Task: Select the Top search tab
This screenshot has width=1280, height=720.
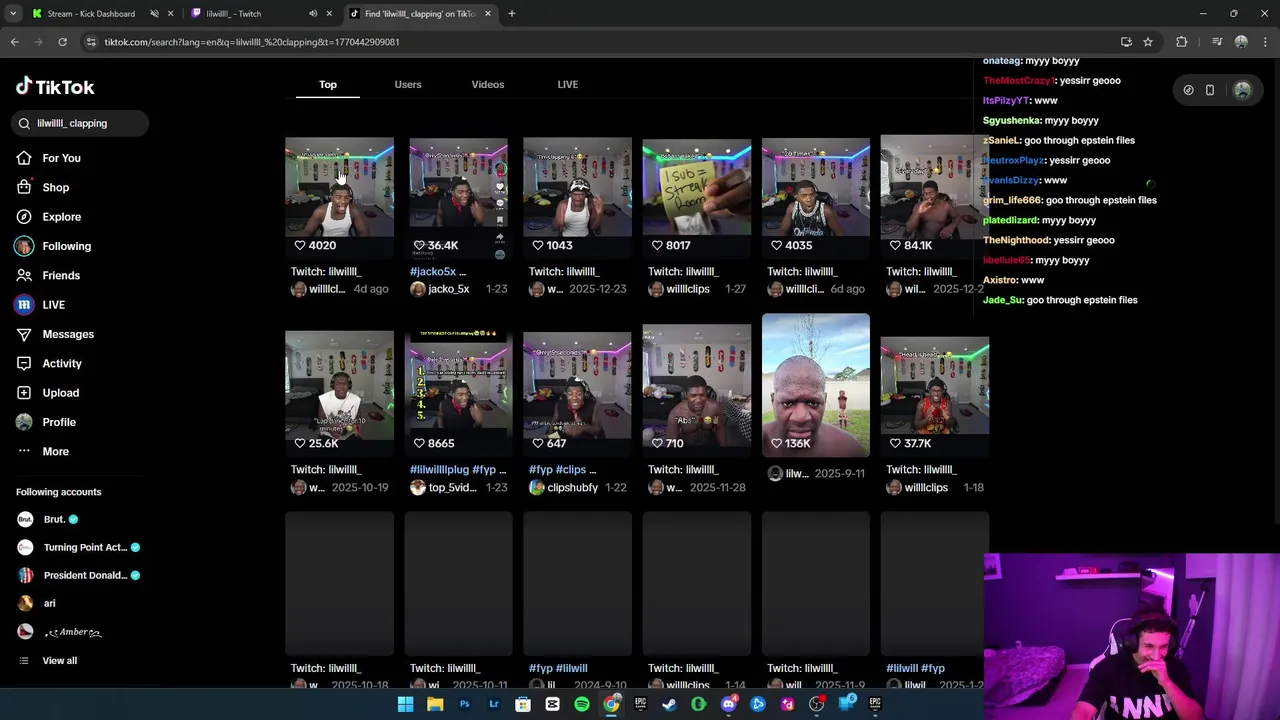Action: (328, 84)
